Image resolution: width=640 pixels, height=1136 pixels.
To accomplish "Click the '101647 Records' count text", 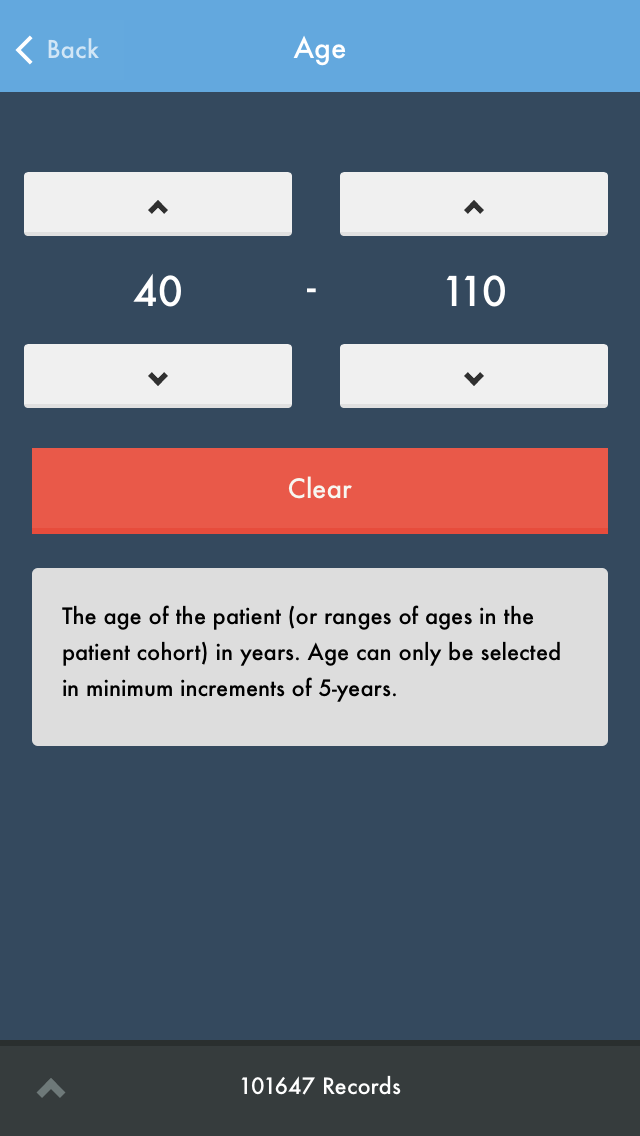I will click(320, 1086).
